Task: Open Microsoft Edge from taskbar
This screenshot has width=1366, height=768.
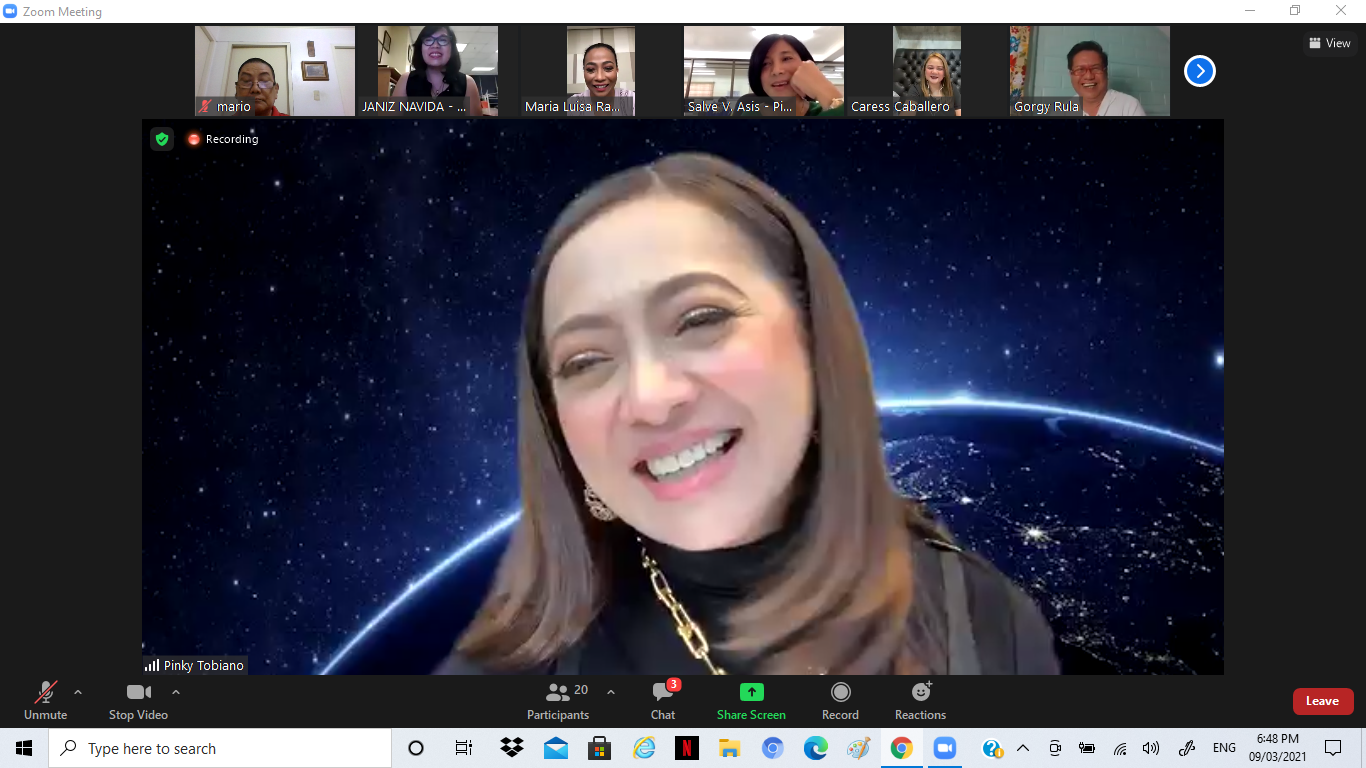Action: tap(816, 748)
